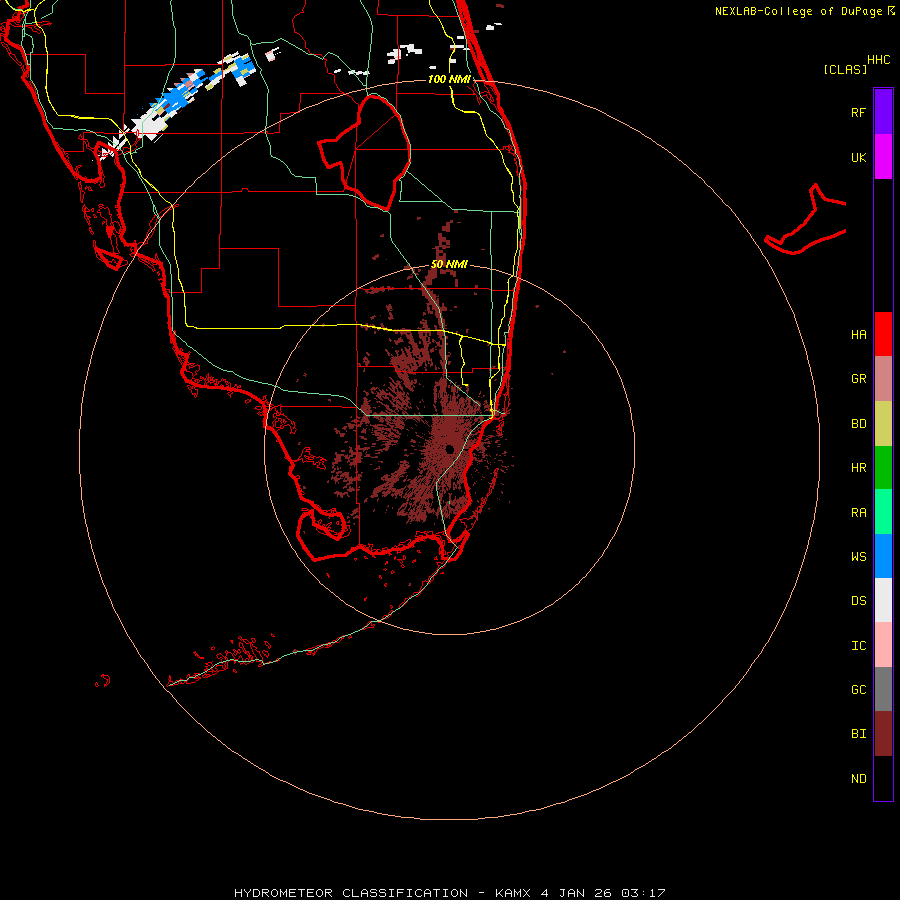
Task: Click the GR salmon legend swatch
Action: 883,379
